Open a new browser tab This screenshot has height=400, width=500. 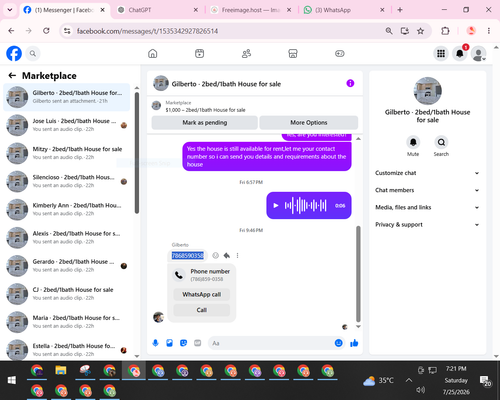click(400, 10)
